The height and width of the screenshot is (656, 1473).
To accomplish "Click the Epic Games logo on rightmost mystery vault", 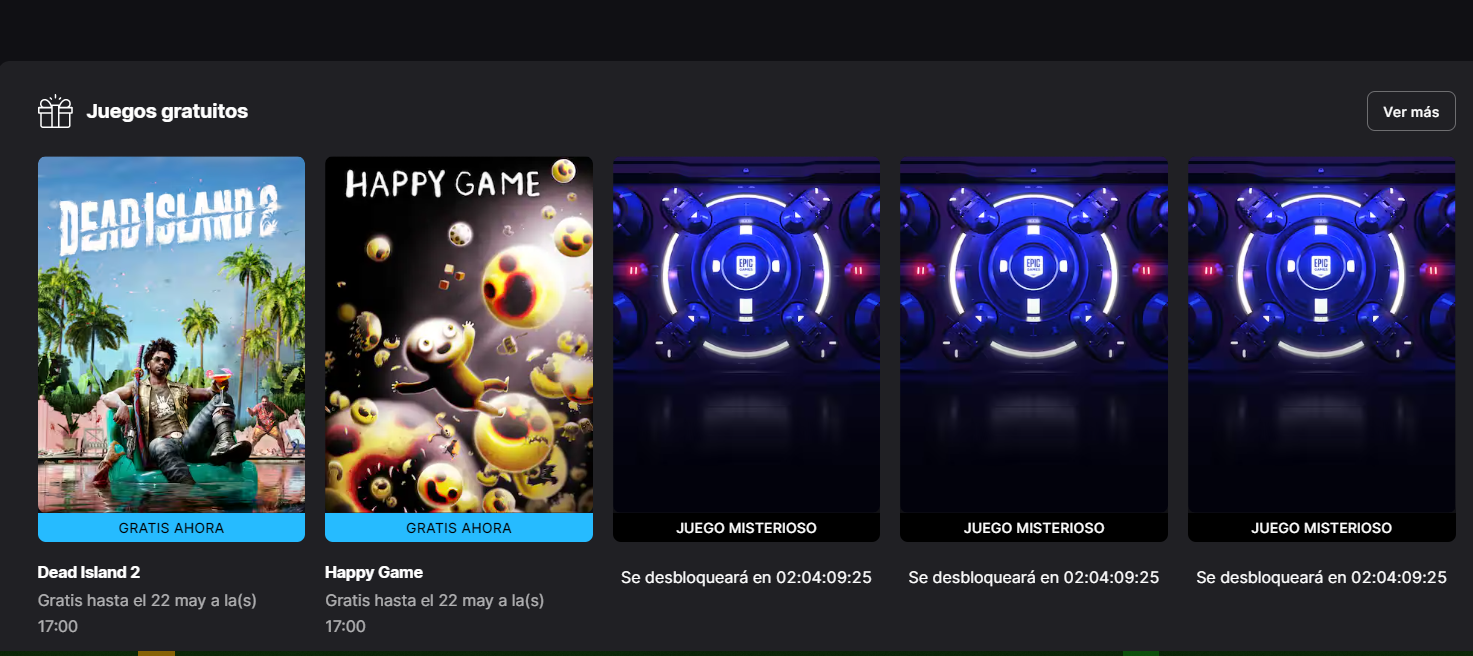I will [x=1321, y=266].
